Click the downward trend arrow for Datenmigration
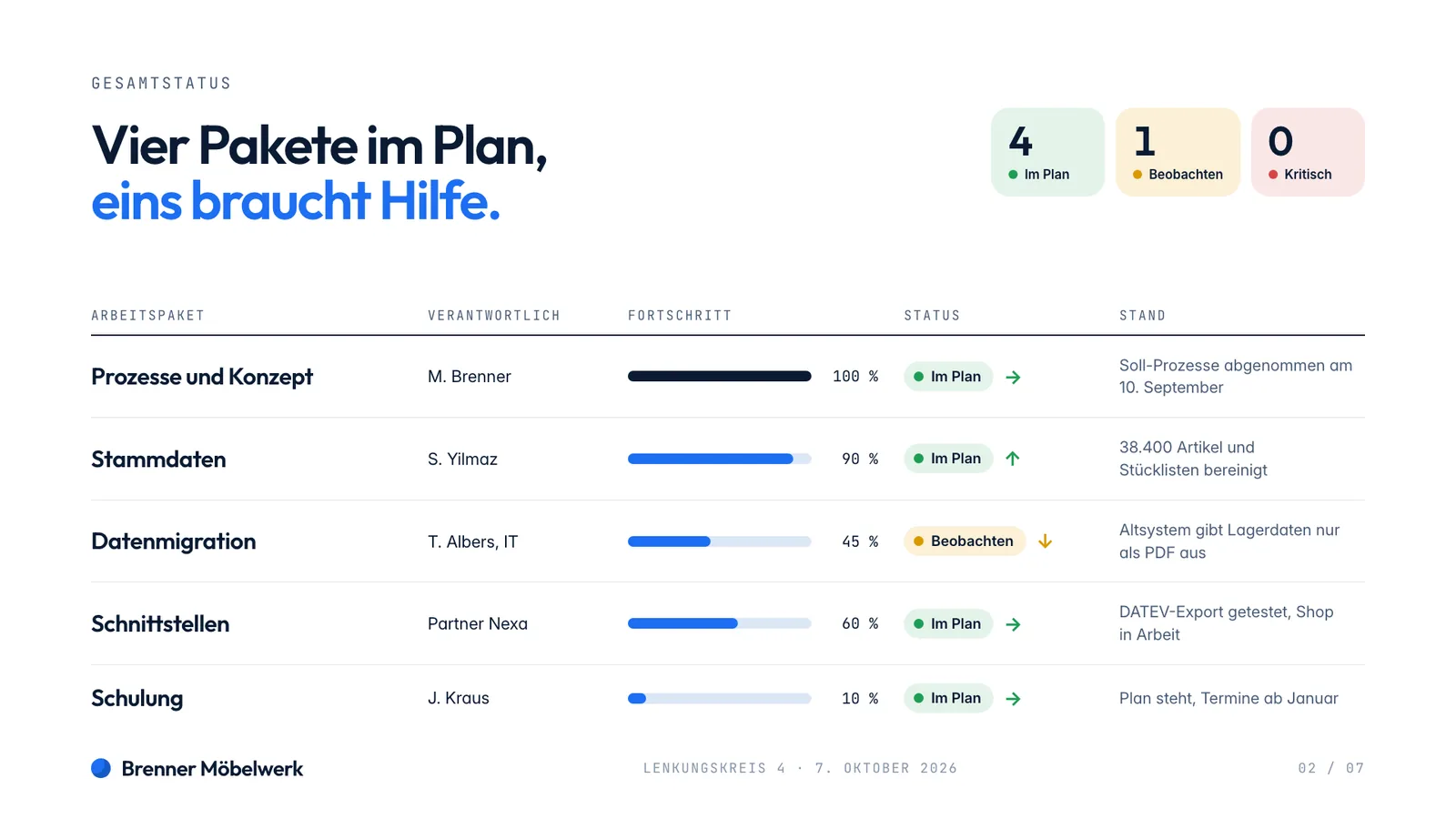 [1046, 541]
